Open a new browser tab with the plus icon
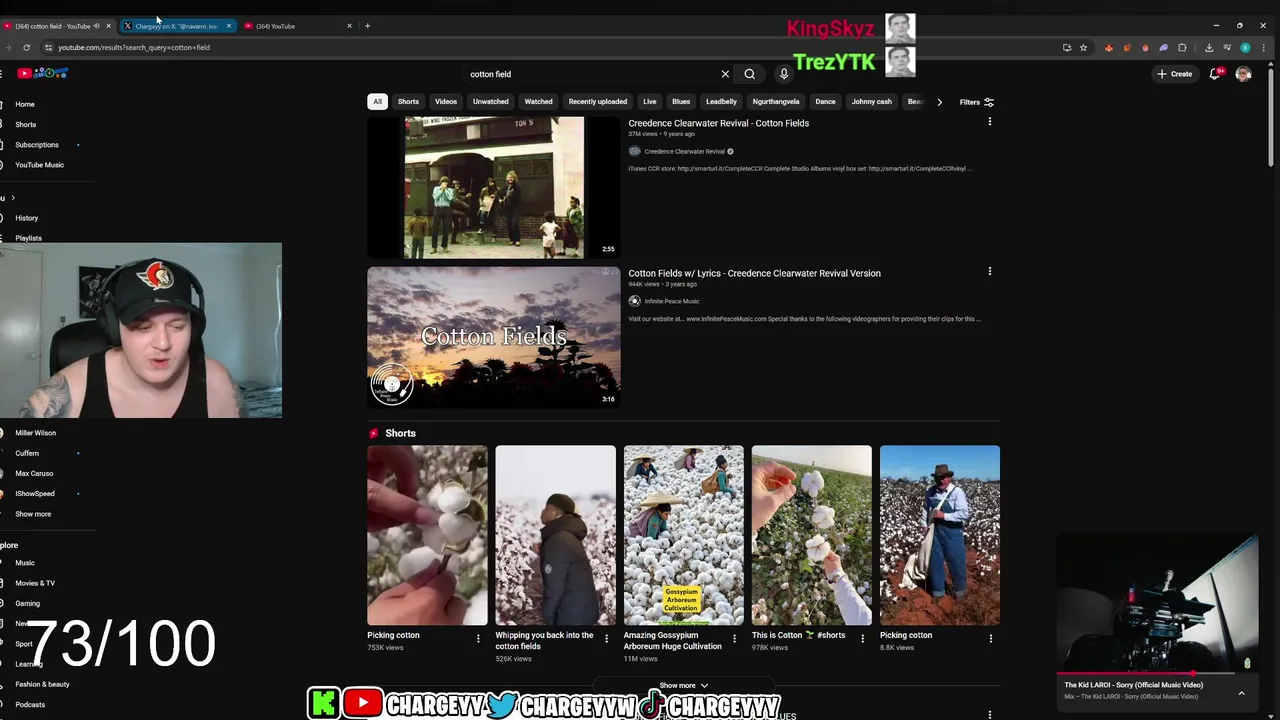1280x720 pixels. point(367,26)
